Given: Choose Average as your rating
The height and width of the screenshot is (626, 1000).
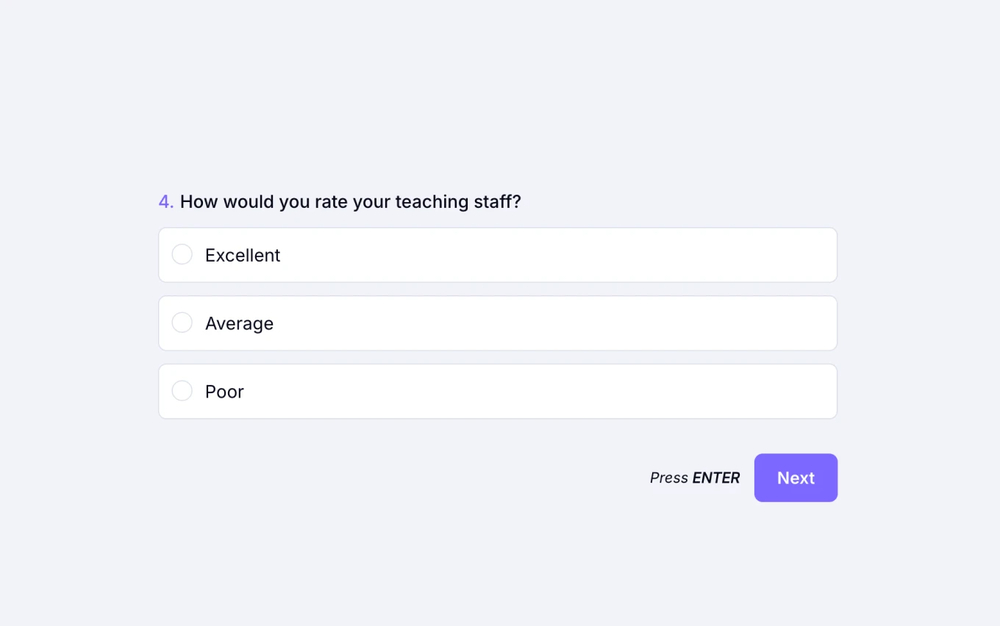Looking at the screenshot, I should 497,322.
